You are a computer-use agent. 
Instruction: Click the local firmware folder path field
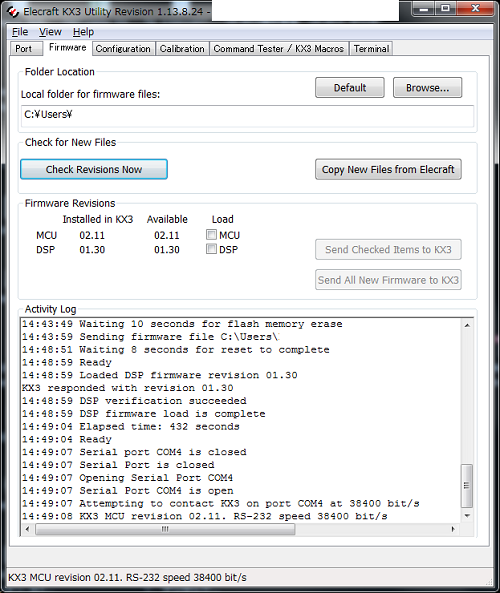pyautogui.click(x=247, y=116)
